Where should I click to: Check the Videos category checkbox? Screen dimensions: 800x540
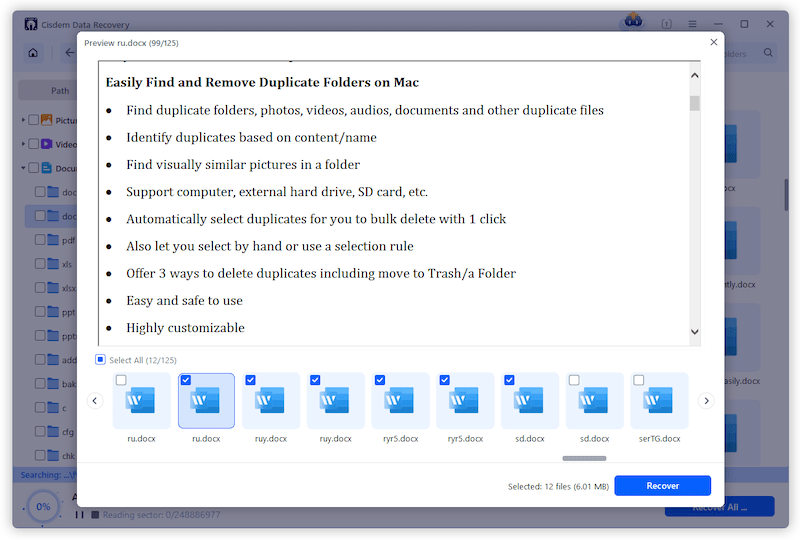pos(34,144)
